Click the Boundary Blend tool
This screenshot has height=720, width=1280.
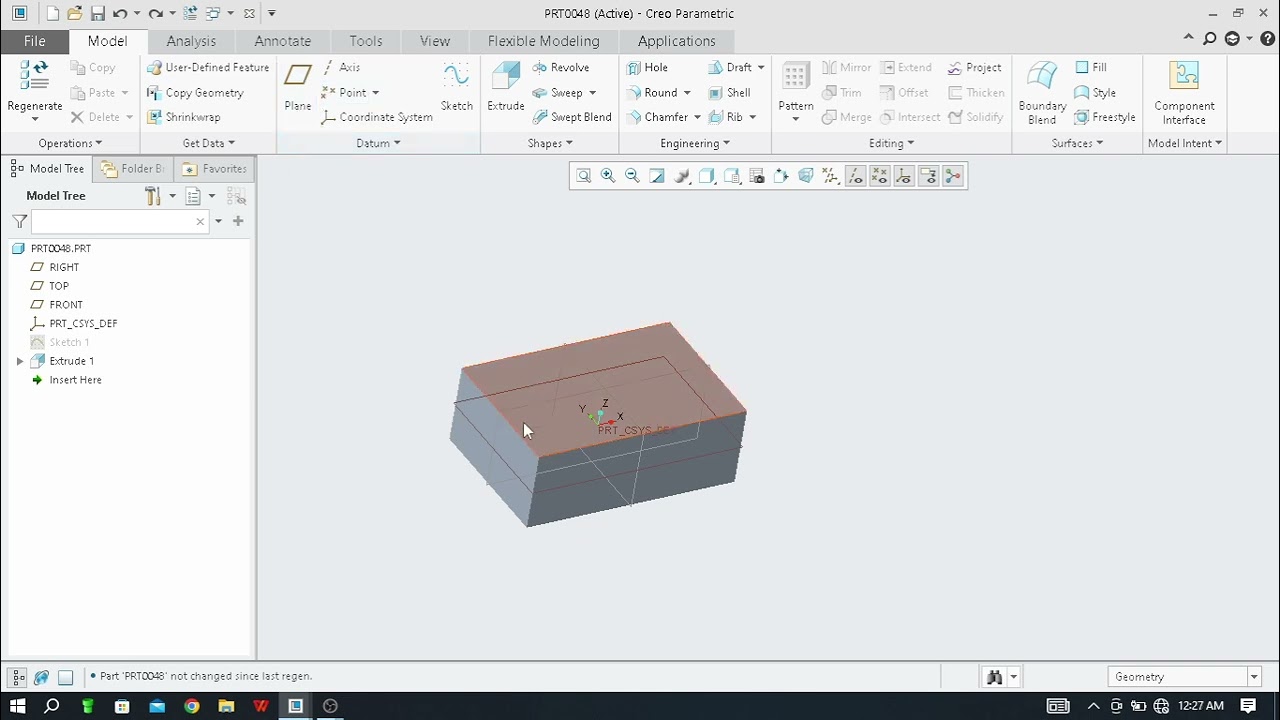click(1042, 93)
